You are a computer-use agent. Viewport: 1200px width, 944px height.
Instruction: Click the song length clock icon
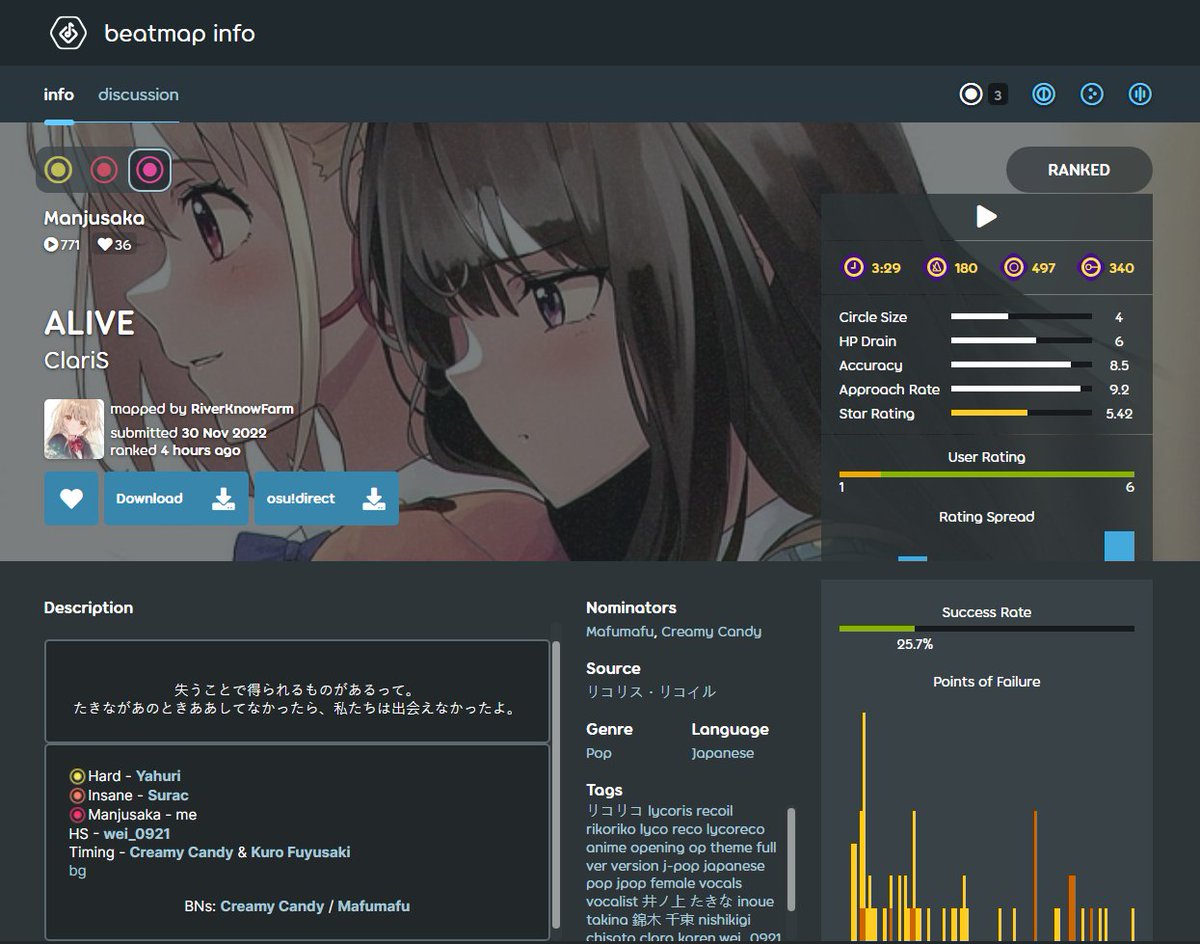854,267
